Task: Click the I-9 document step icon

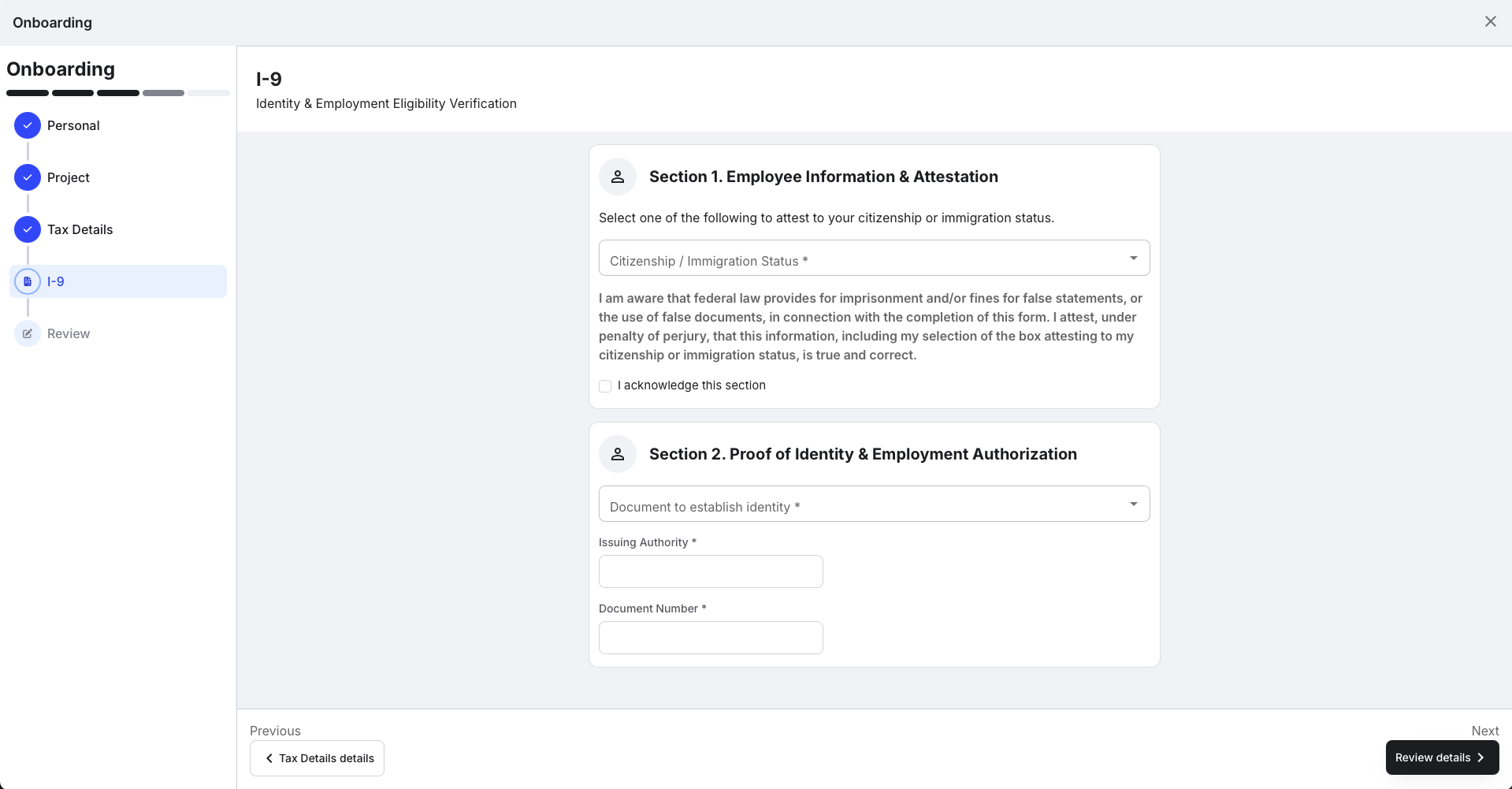Action: pos(28,281)
